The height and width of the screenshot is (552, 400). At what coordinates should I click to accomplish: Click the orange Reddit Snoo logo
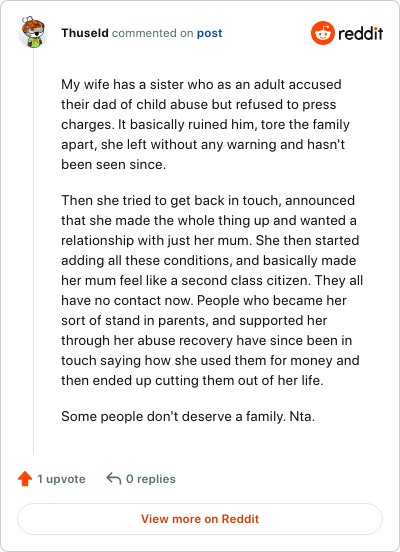(323, 33)
